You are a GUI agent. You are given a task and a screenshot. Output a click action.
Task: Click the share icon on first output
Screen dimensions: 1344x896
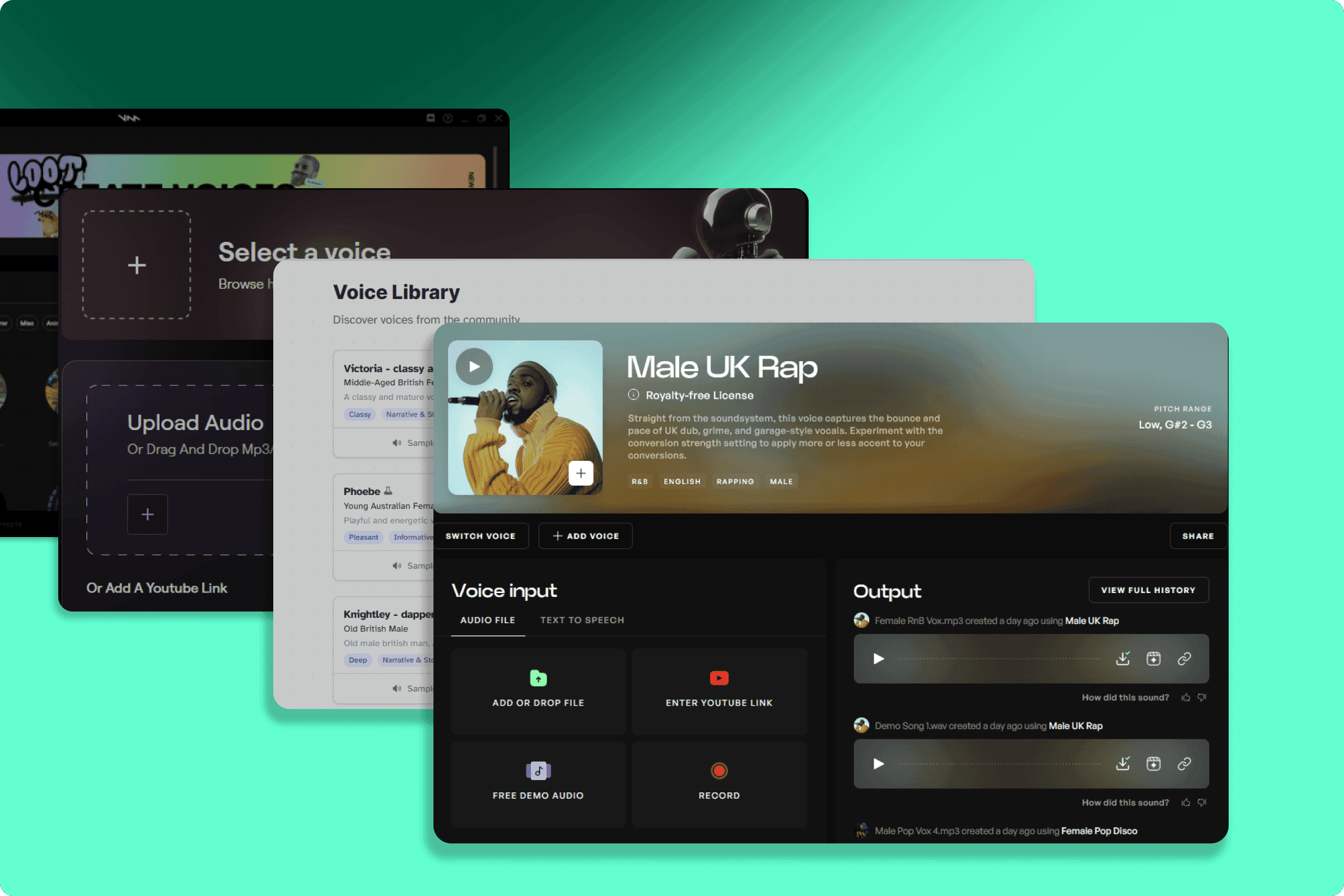(x=1184, y=658)
